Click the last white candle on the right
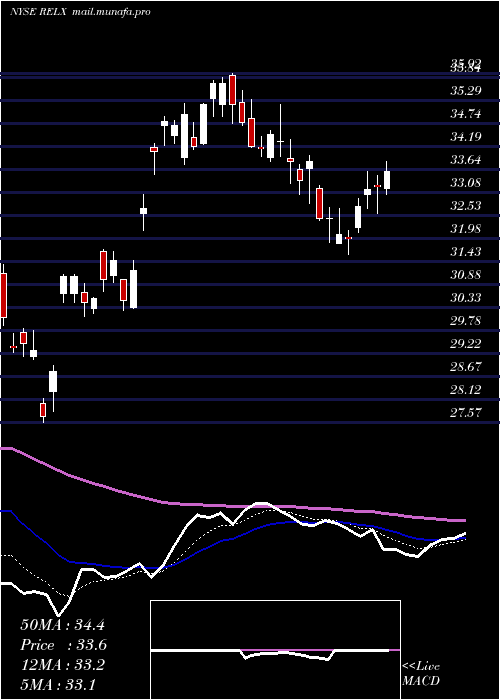Image resolution: width=500 pixels, height=700 pixels. coord(387,179)
